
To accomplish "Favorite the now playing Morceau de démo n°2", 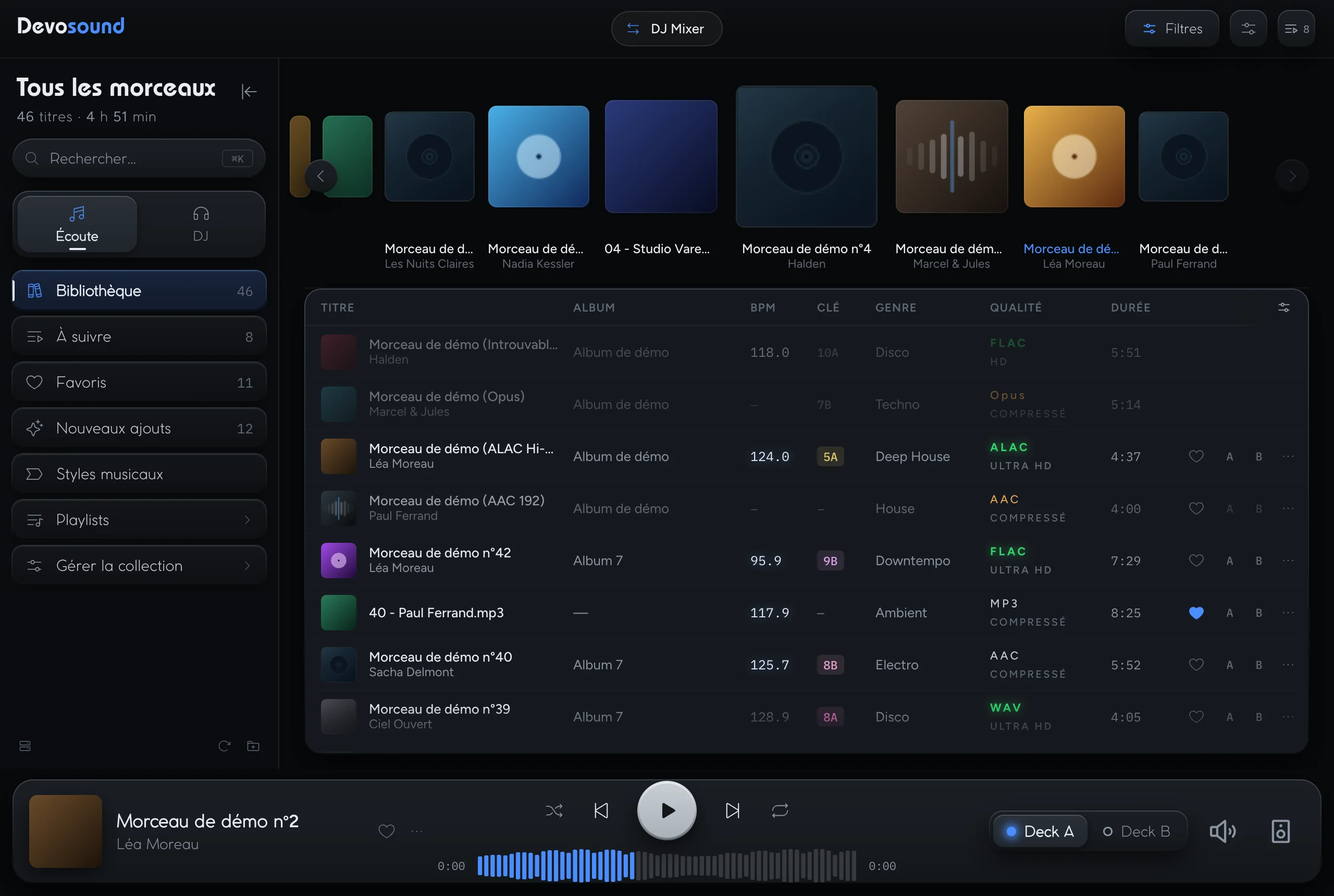I will (386, 831).
